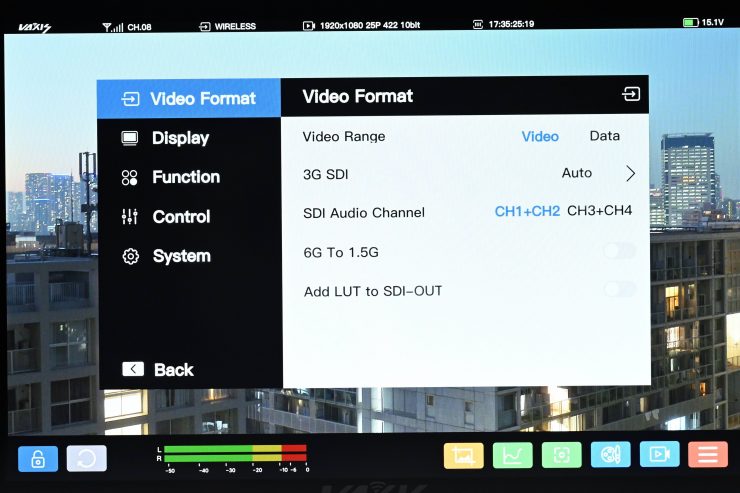This screenshot has width=740, height=493.
Task: Open the yellow image frame tool
Action: [463, 455]
